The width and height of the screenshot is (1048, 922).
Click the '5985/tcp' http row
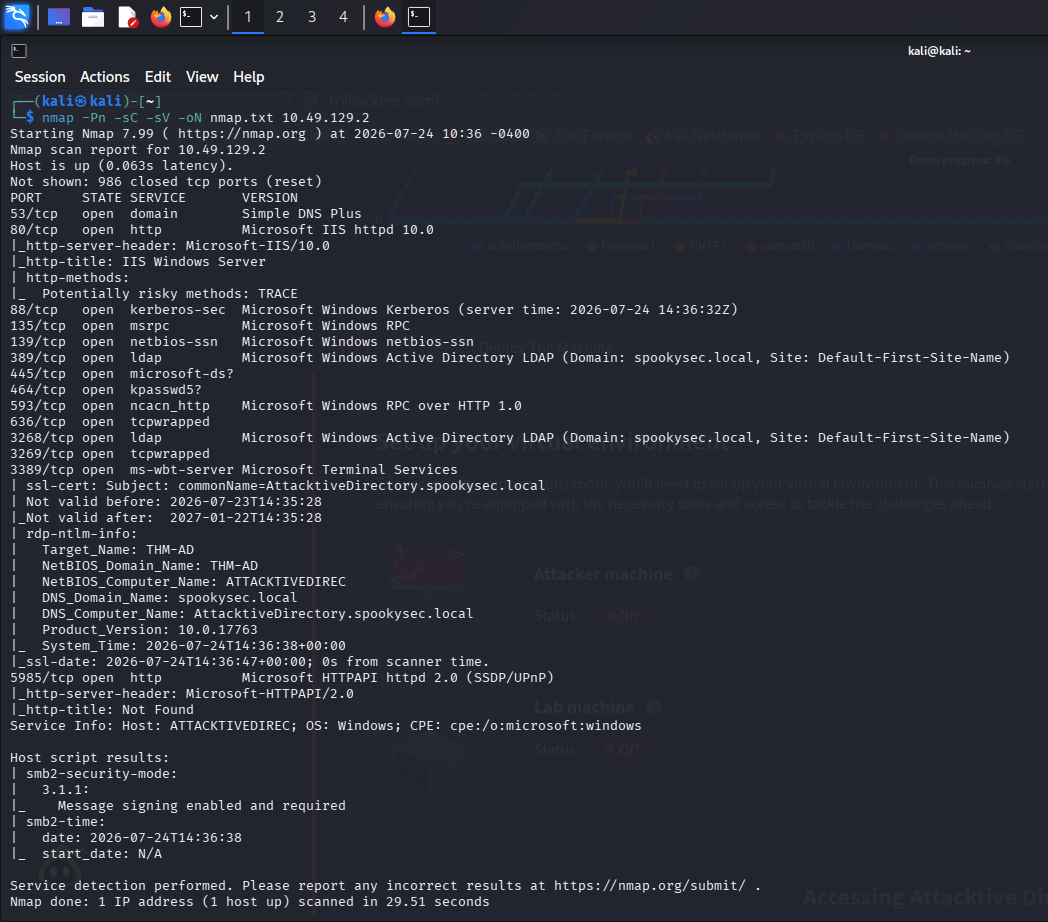[282, 678]
